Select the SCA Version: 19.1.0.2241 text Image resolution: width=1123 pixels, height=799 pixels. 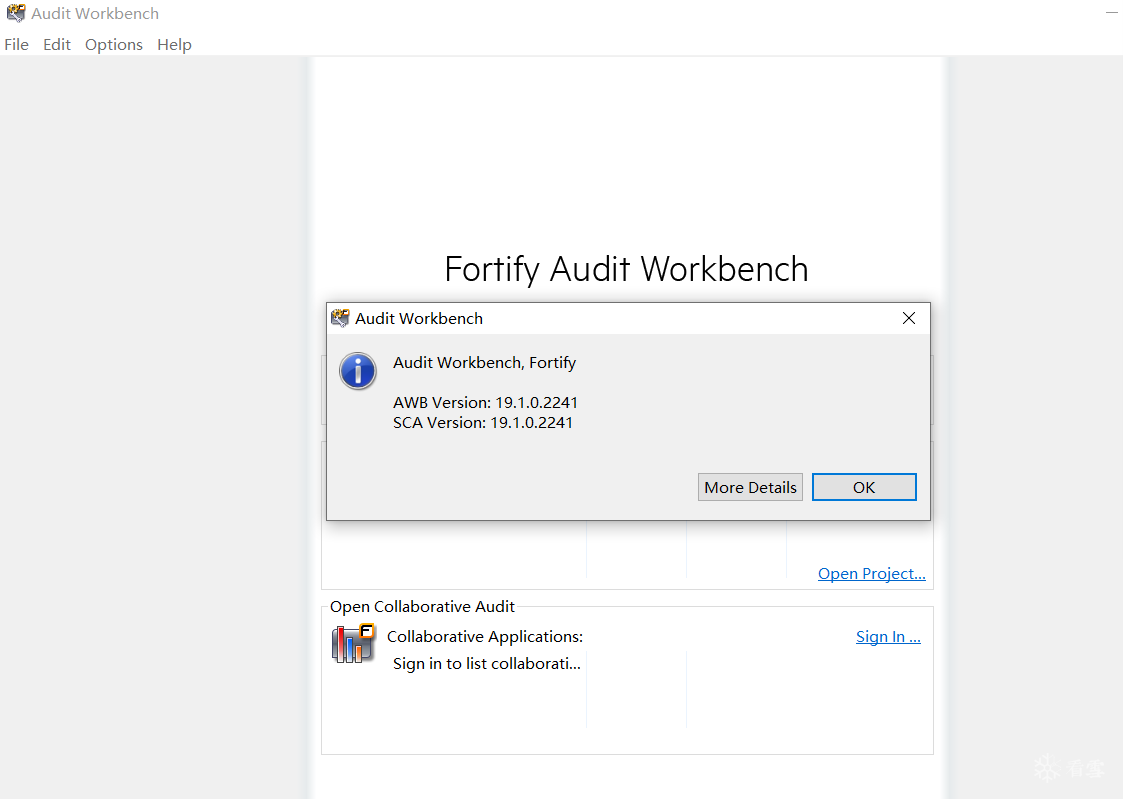(483, 422)
